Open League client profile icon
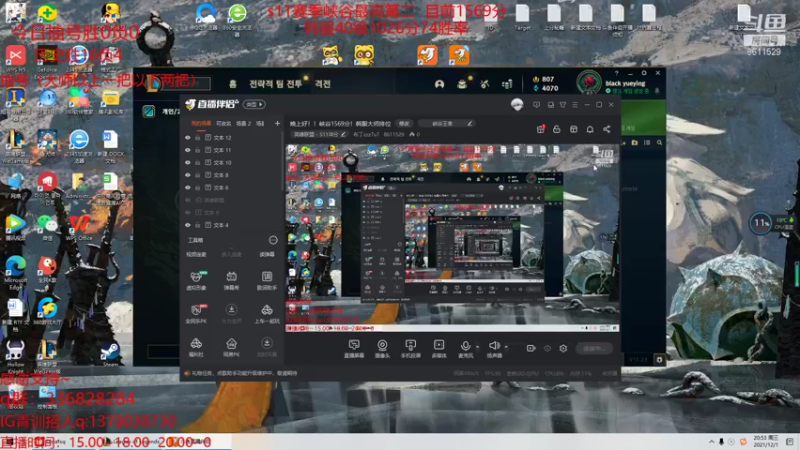This screenshot has width=800, height=450. [439, 84]
